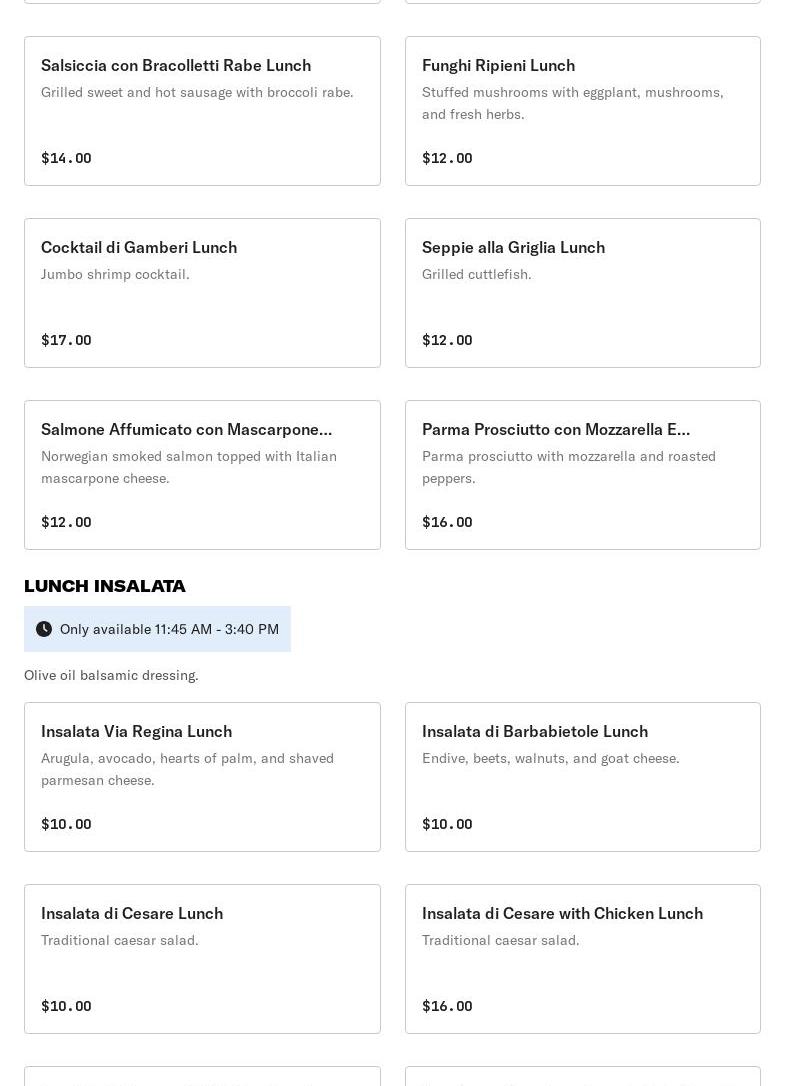Screen dimensions: 785x1086
Task: Click the $17.00 price on shrimp cocktail
Action: pyautogui.click(x=66, y=340)
